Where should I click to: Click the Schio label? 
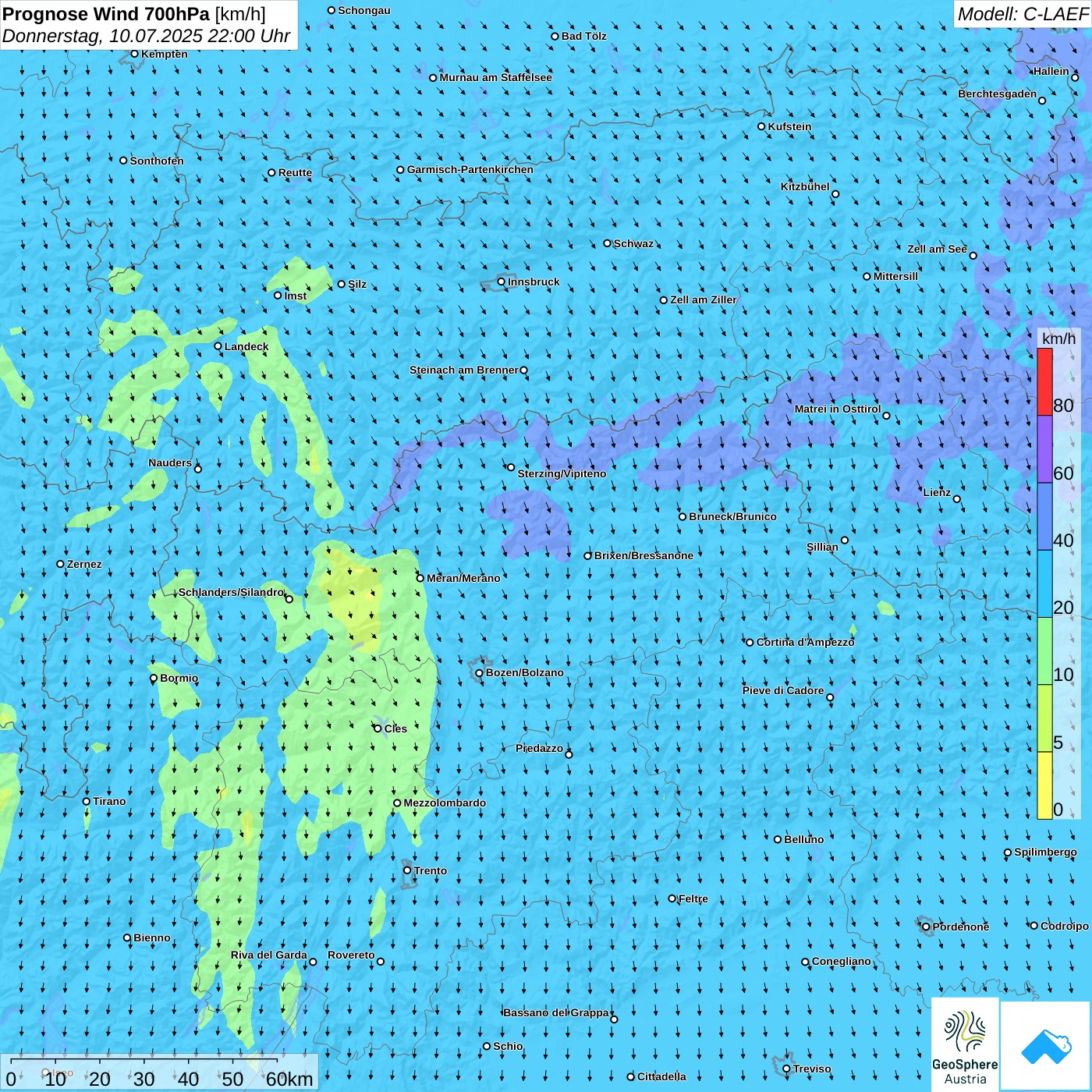tap(508, 1046)
